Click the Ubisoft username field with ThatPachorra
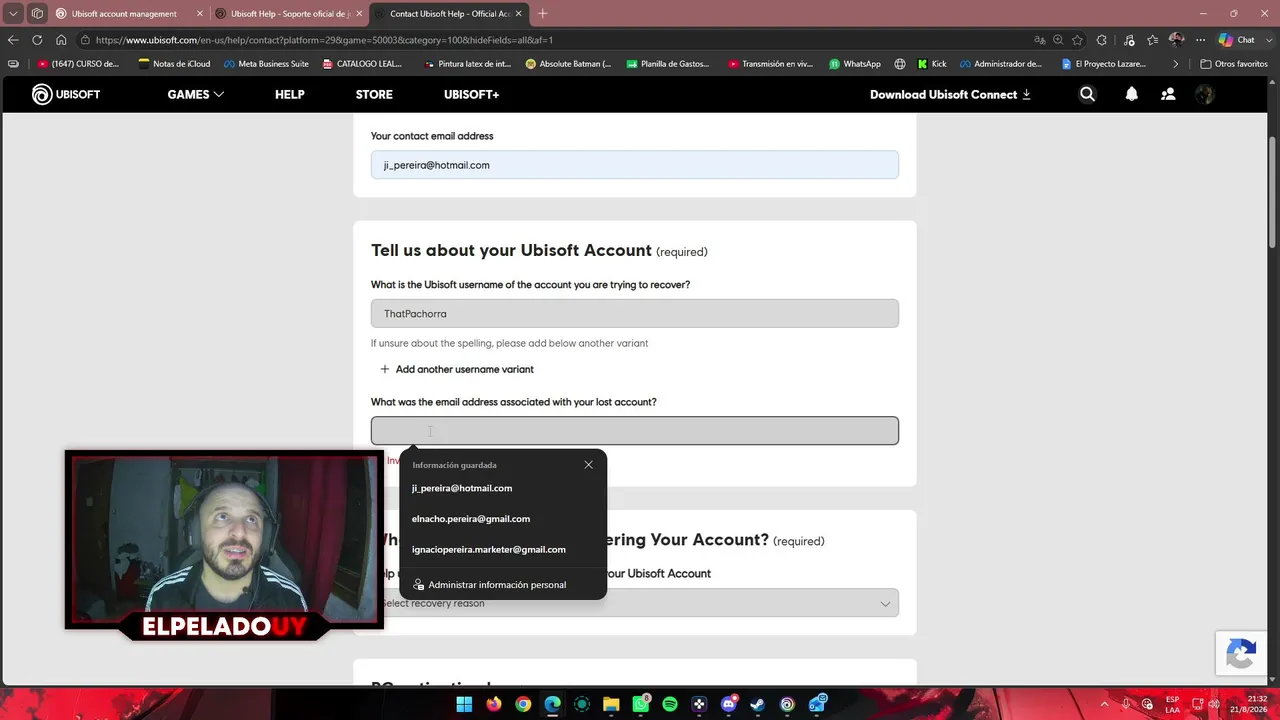 (x=635, y=313)
